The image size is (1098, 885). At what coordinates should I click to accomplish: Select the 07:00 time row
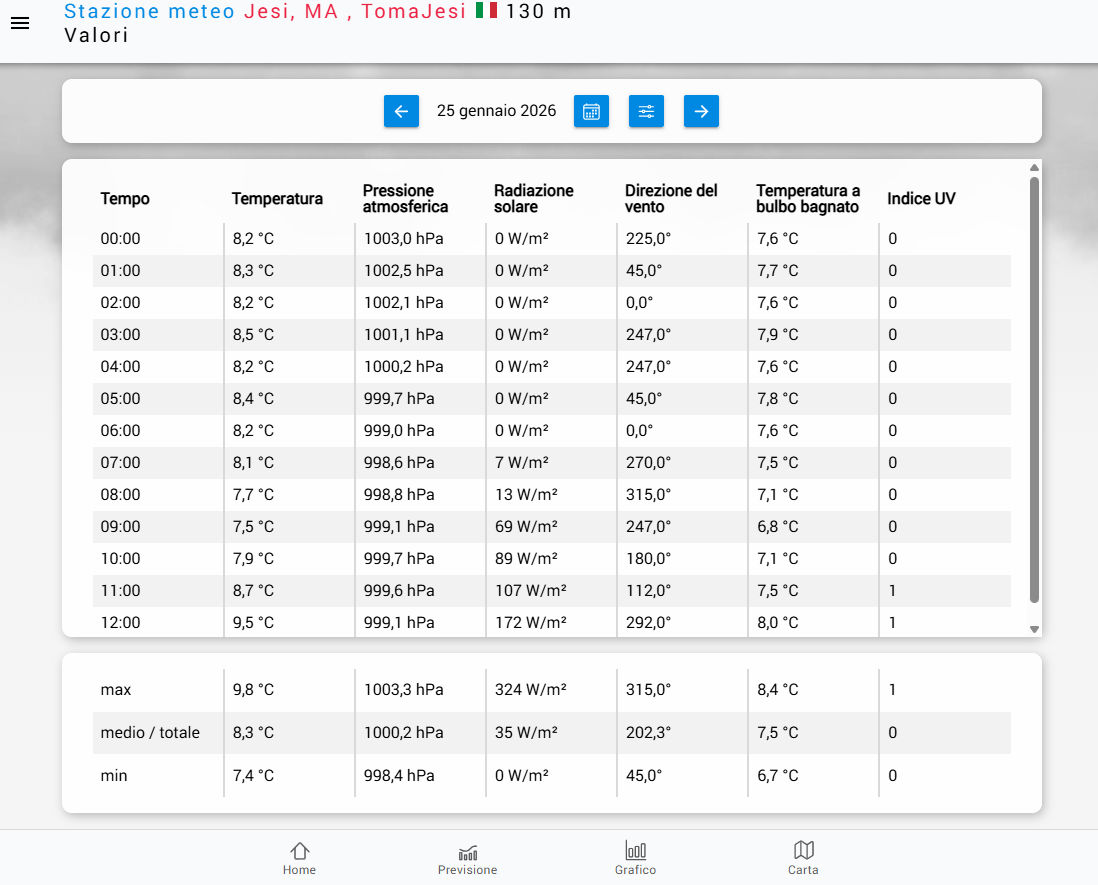click(x=121, y=463)
